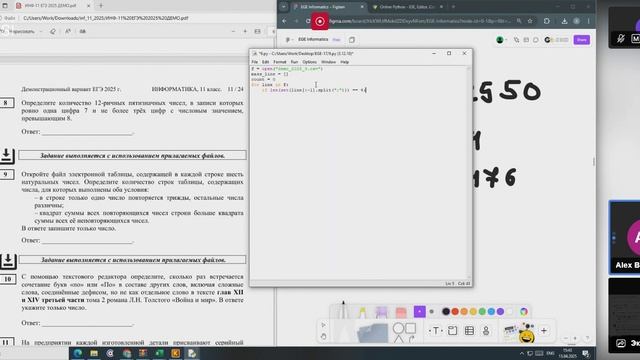This screenshot has height=360, width=640.
Task: Open the custom color picker wheel
Action: 524,312
